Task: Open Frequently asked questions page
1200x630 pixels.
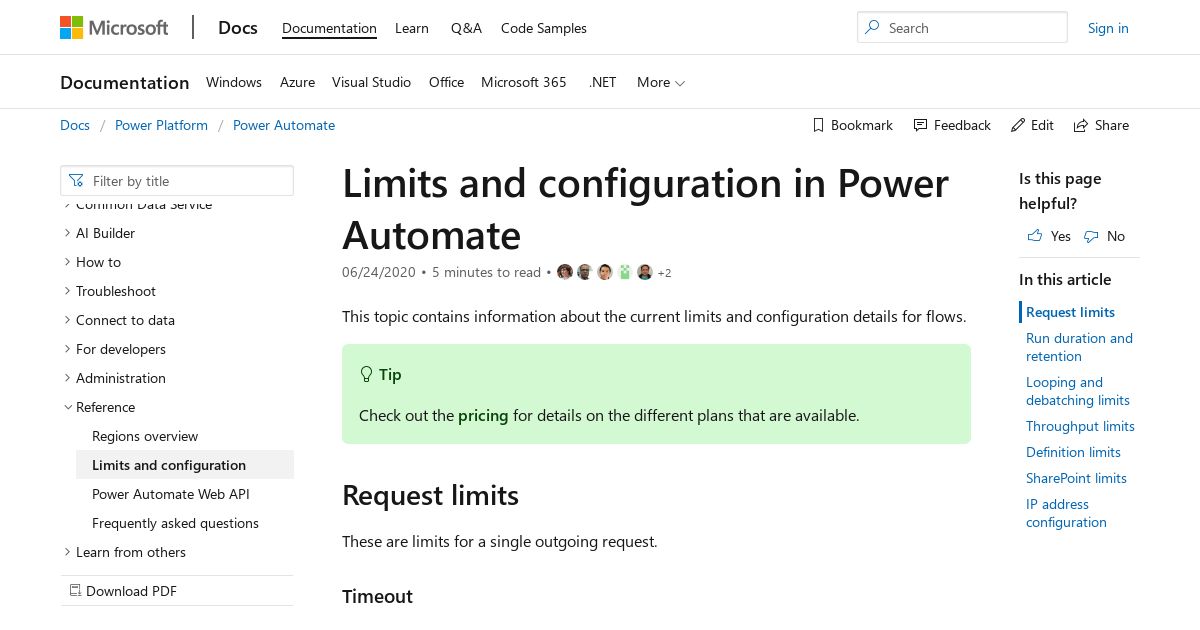Action: (175, 523)
